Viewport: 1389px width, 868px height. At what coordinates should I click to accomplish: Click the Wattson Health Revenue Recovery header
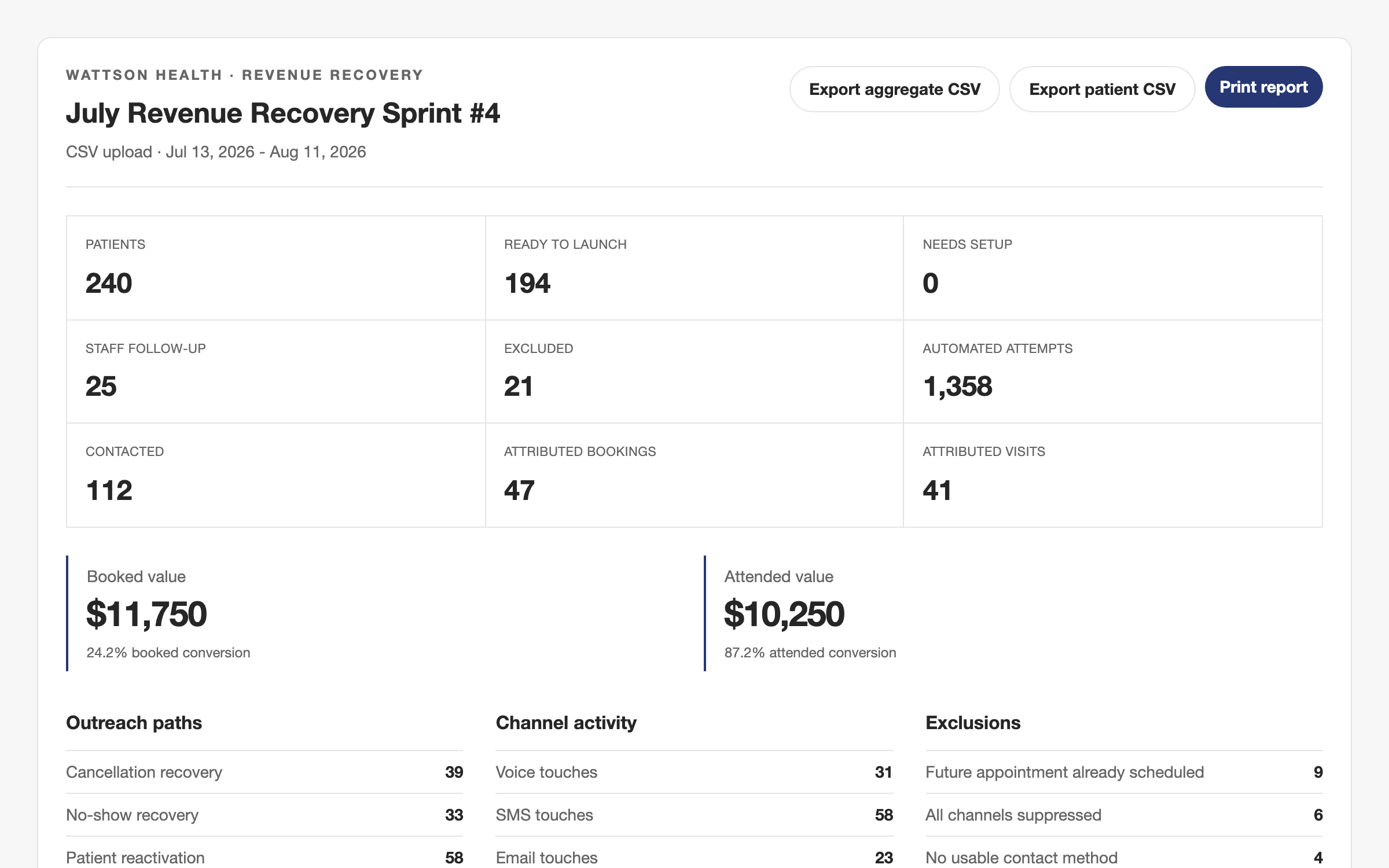coord(244,75)
